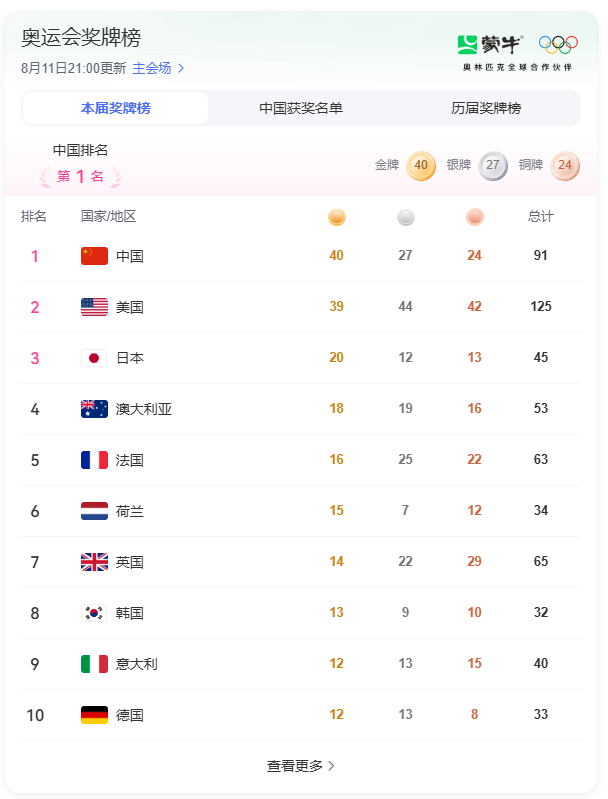Open the 主会场 venue link
This screenshot has width=608, height=799.
158,68
